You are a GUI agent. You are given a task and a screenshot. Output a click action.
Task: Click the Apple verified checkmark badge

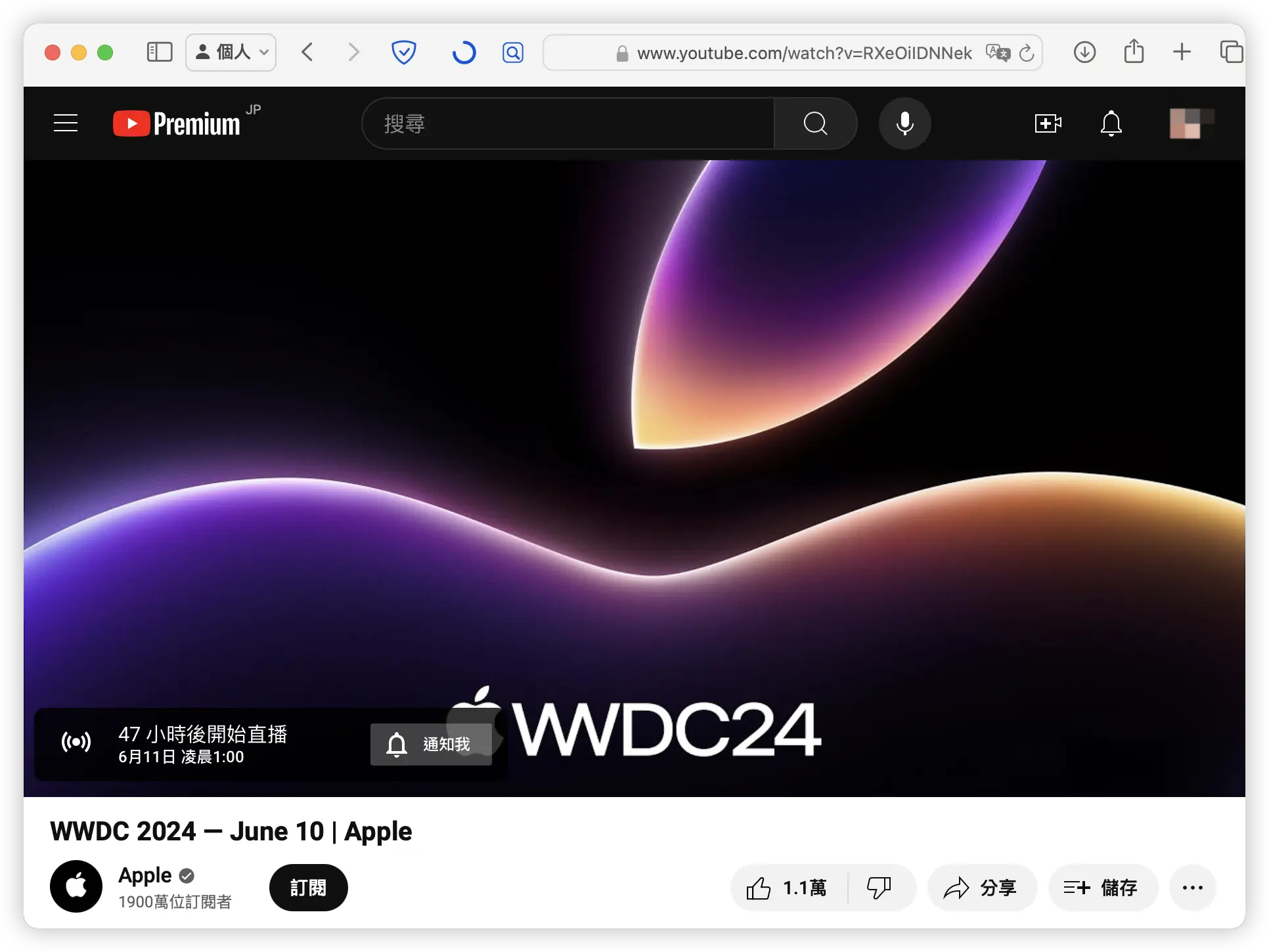[x=187, y=875]
